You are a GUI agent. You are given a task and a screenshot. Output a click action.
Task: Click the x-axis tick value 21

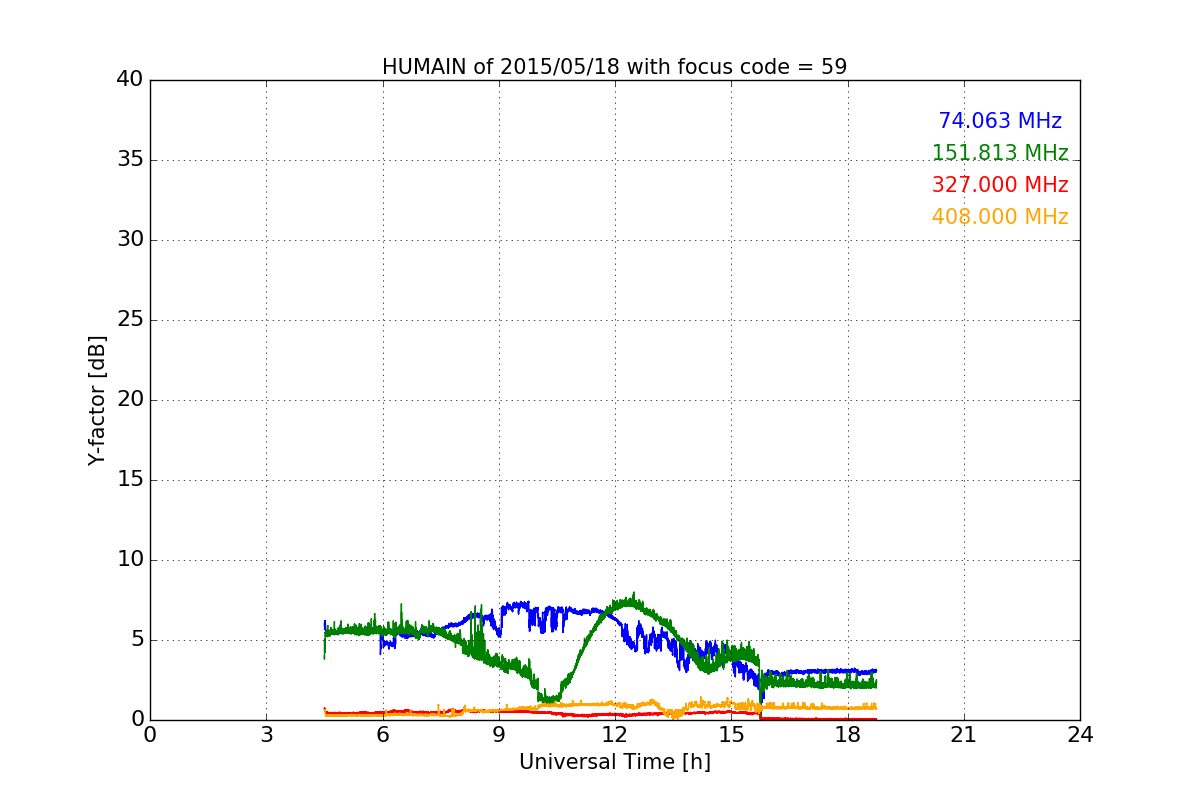pyautogui.click(x=964, y=735)
